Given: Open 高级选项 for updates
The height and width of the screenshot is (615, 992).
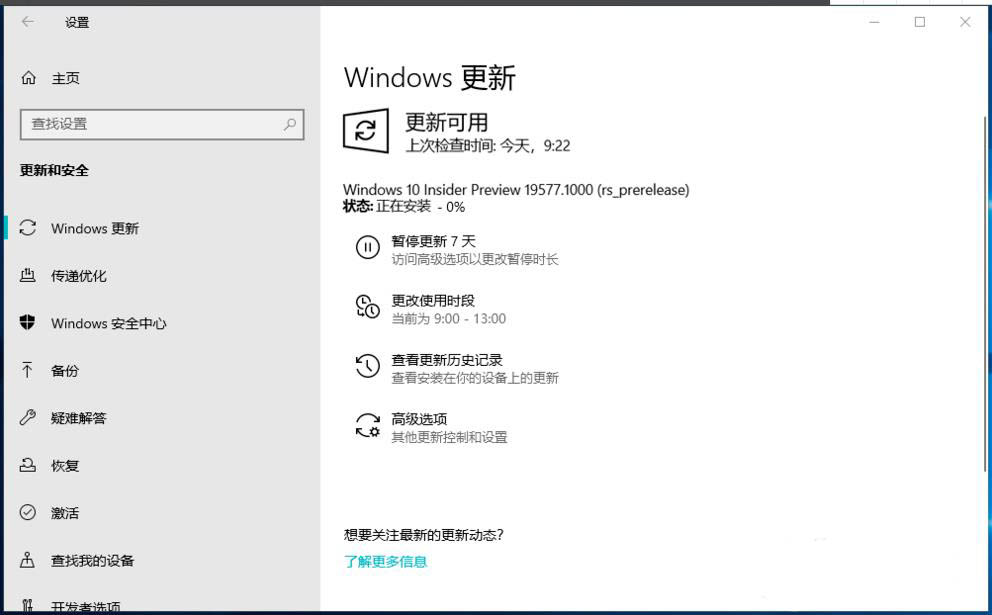Looking at the screenshot, I should pyautogui.click(x=419, y=419).
